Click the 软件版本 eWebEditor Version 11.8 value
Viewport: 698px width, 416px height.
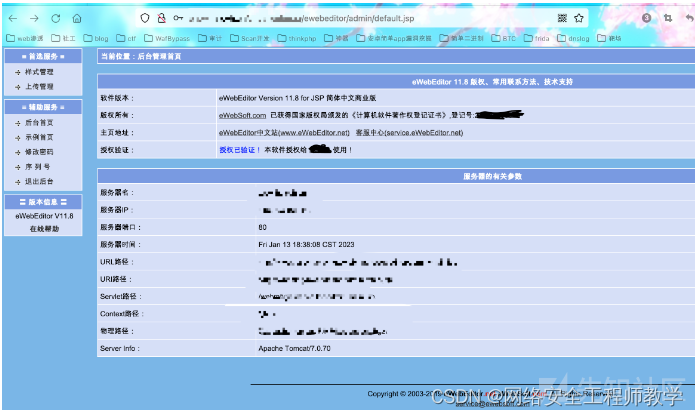point(297,98)
